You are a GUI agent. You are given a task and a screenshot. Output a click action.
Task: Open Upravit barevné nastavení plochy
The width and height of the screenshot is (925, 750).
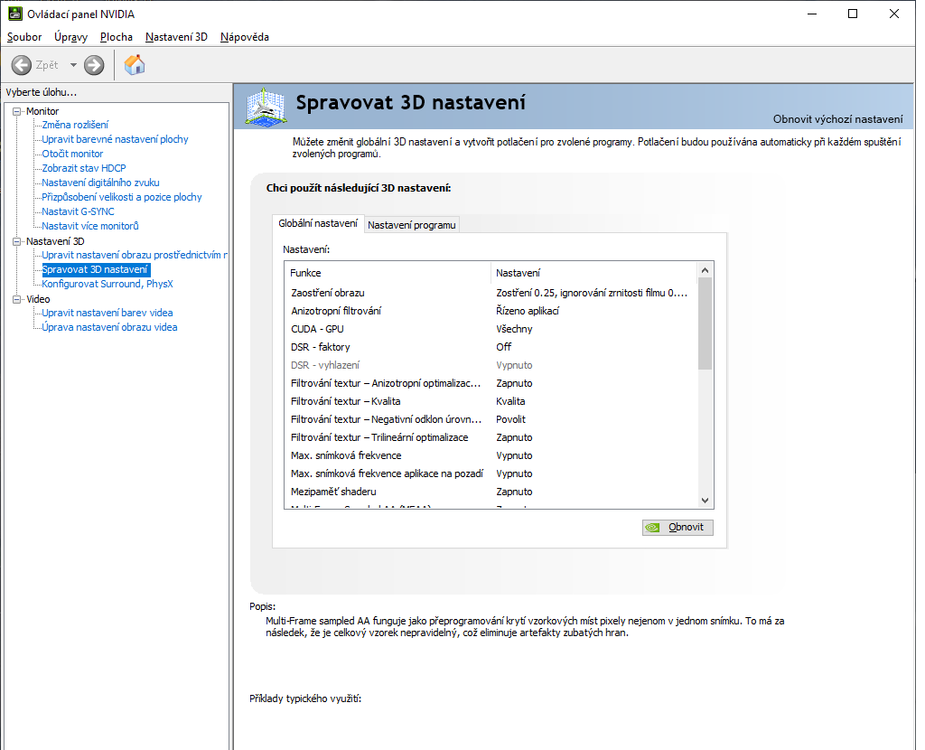point(114,139)
